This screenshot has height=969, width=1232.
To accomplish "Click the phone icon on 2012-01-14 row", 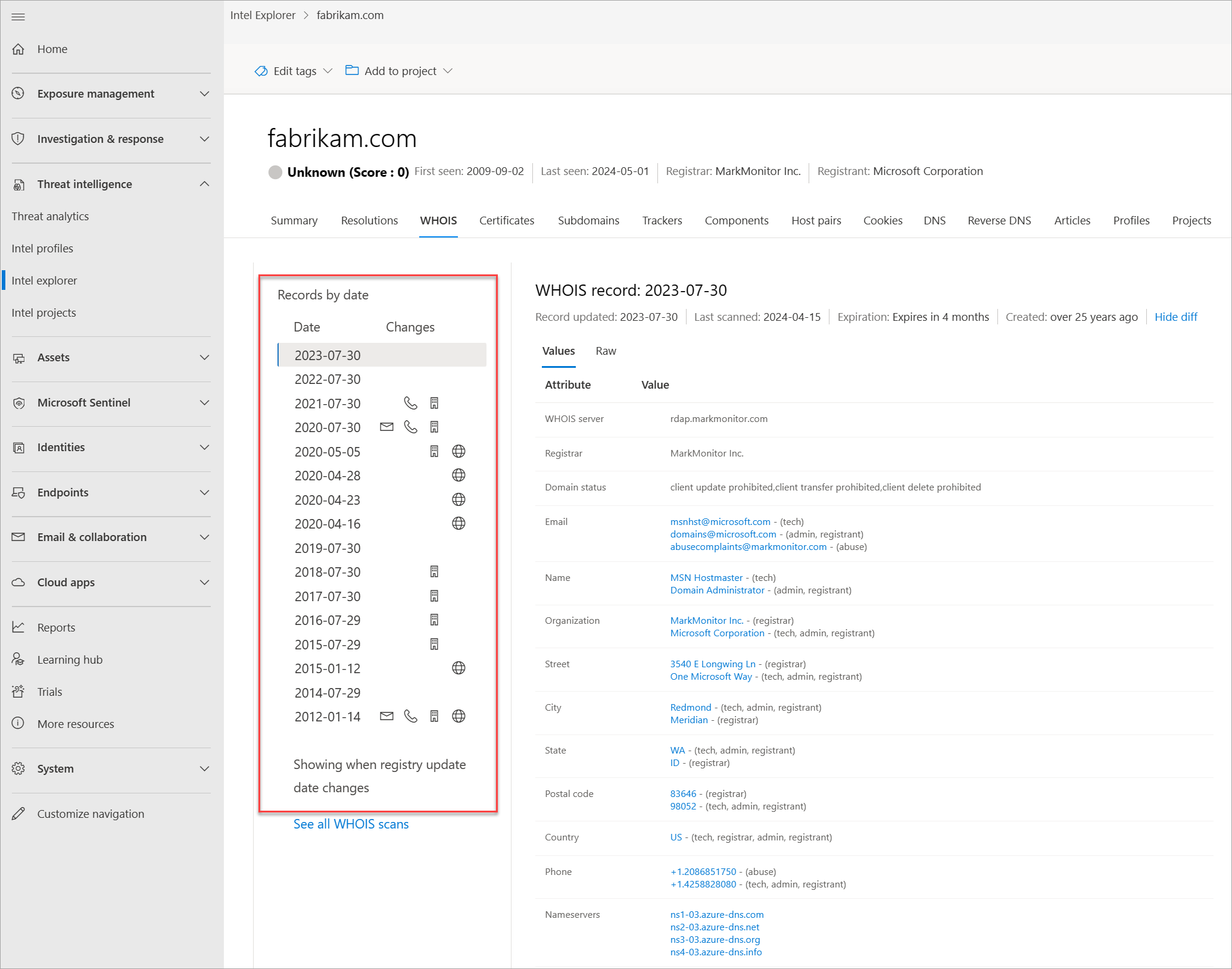I will click(411, 716).
